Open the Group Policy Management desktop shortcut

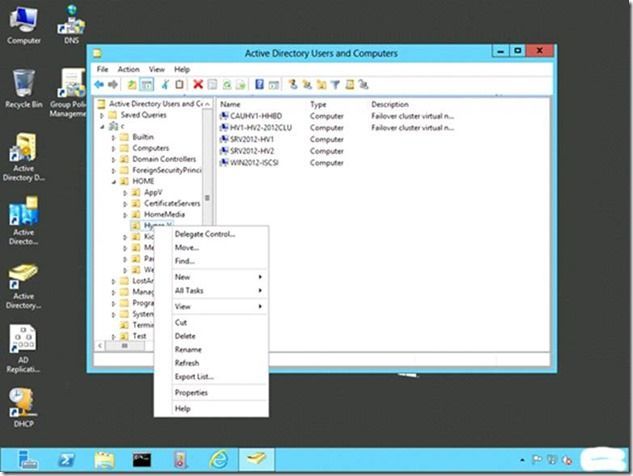(x=69, y=93)
